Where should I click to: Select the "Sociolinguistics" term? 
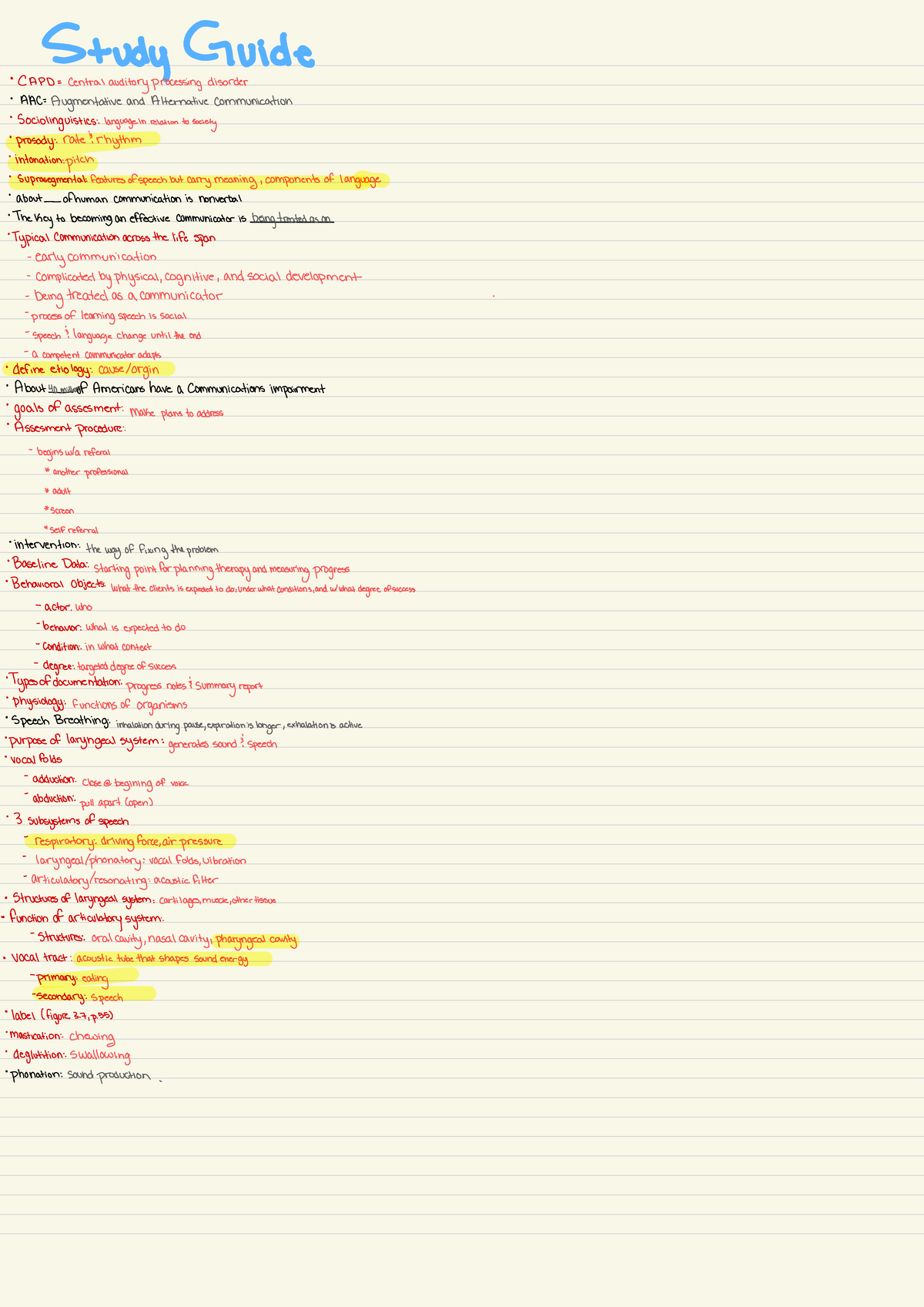point(58,120)
